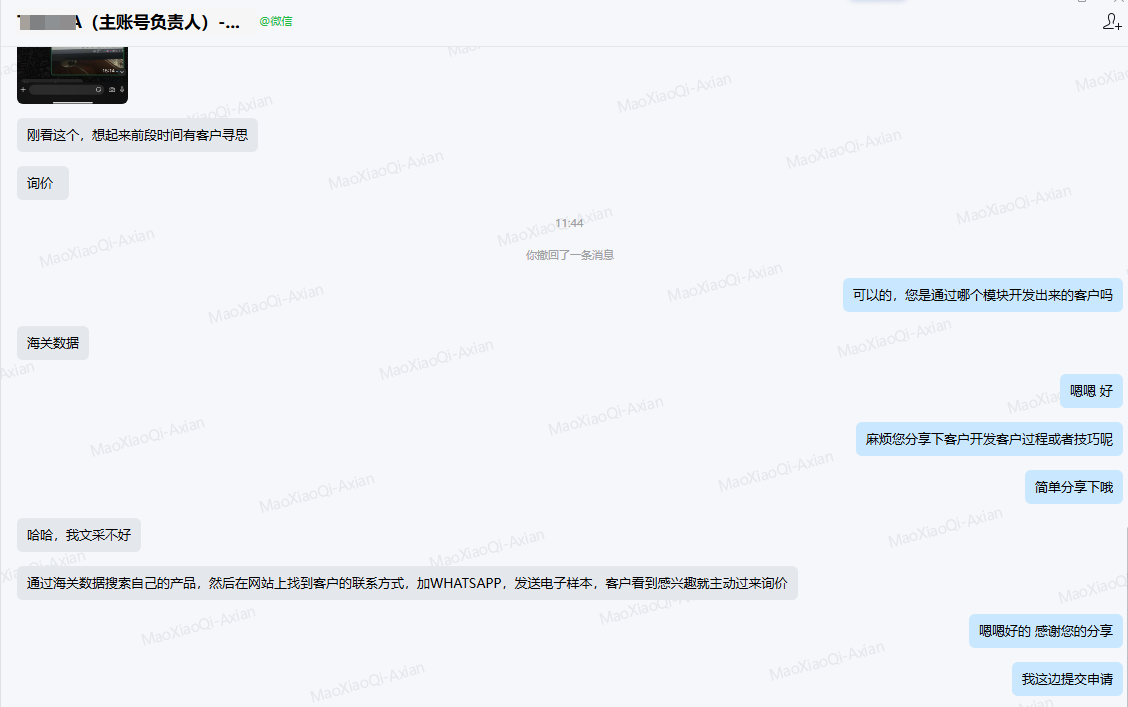Select the message bubble 海关数据
Viewport: 1128px width, 707px height.
click(53, 343)
